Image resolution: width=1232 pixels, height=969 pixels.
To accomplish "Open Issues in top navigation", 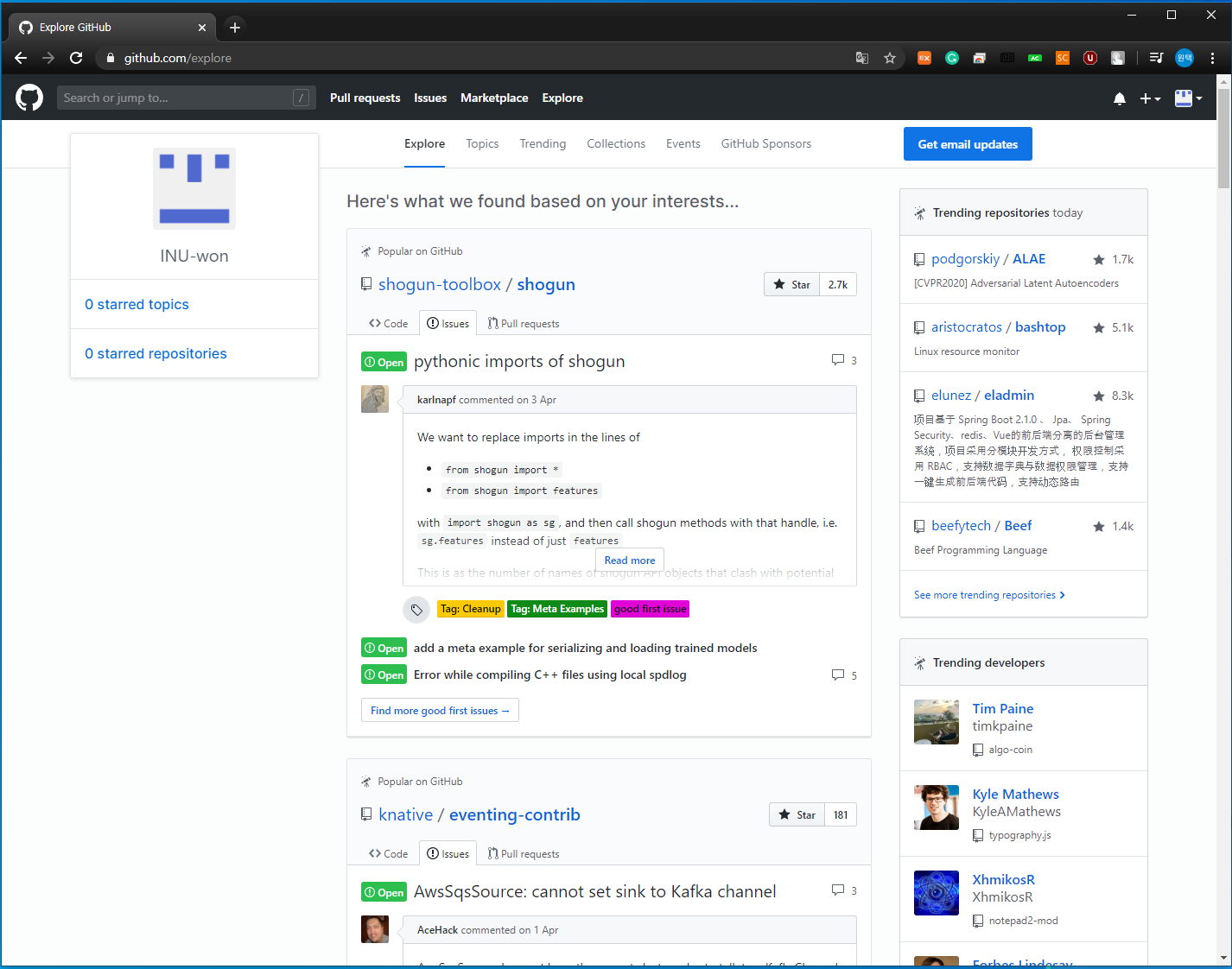I will pyautogui.click(x=430, y=98).
